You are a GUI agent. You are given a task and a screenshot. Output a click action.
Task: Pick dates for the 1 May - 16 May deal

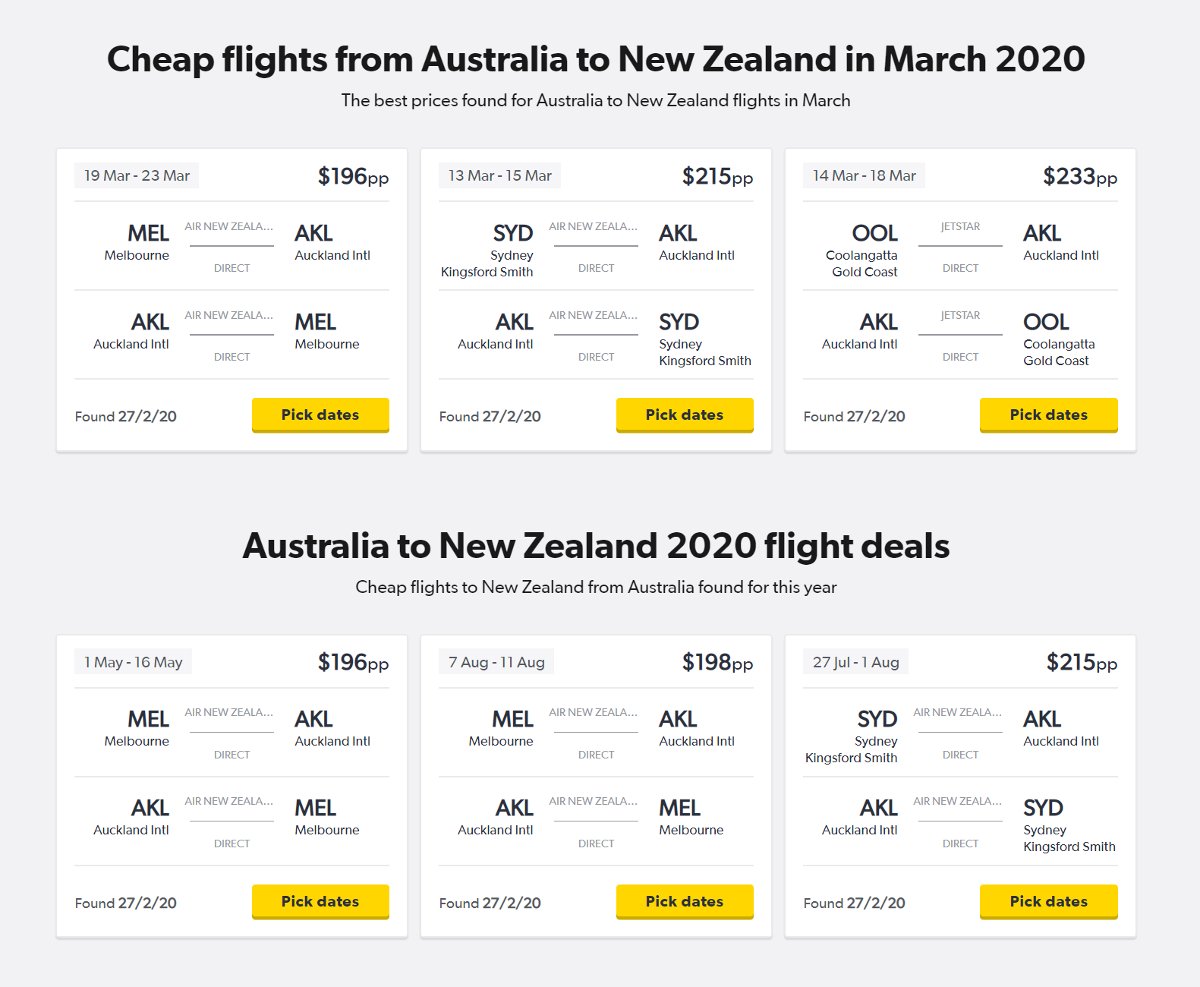pos(320,902)
